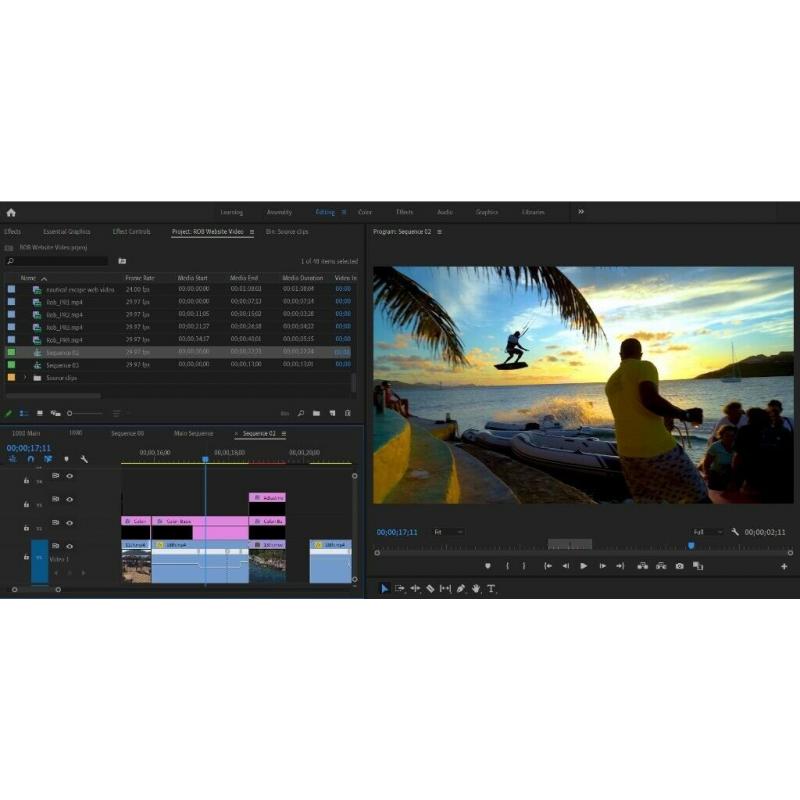Hide track V4 output with eye
Viewport: 800px width, 800px height.
tap(69, 476)
